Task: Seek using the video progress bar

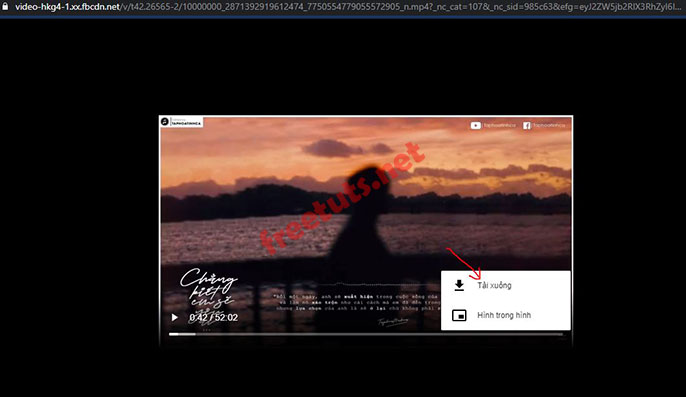Action: coord(366,334)
